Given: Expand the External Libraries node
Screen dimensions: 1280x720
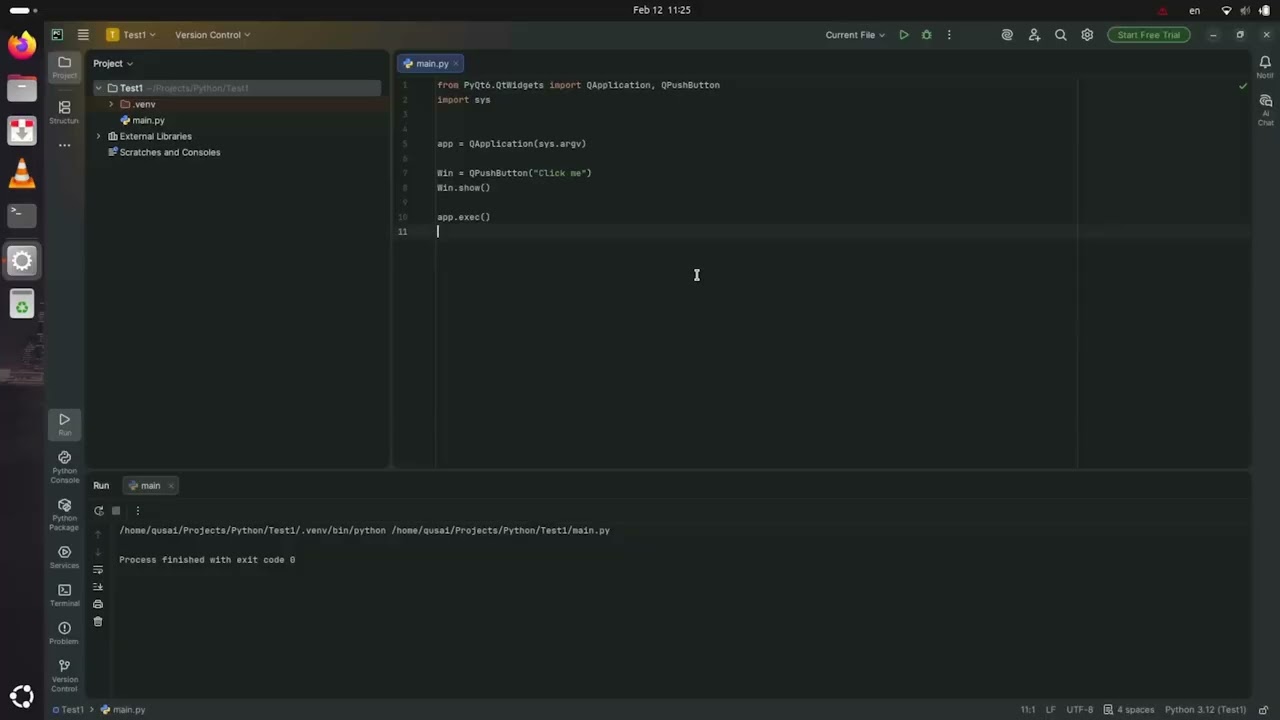Looking at the screenshot, I should (x=99, y=136).
